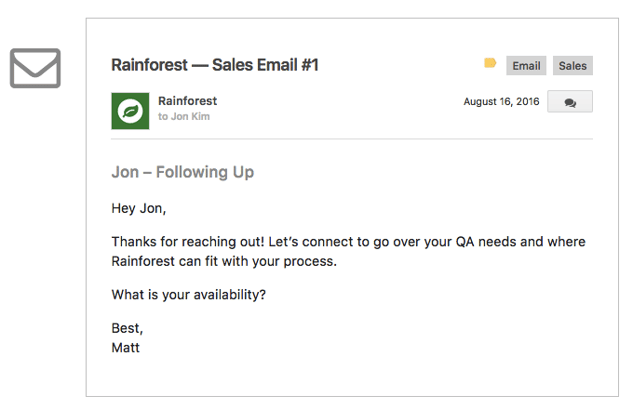Click the date August 16, 2016
Image resolution: width=633 pixels, height=409 pixels.
coord(501,101)
